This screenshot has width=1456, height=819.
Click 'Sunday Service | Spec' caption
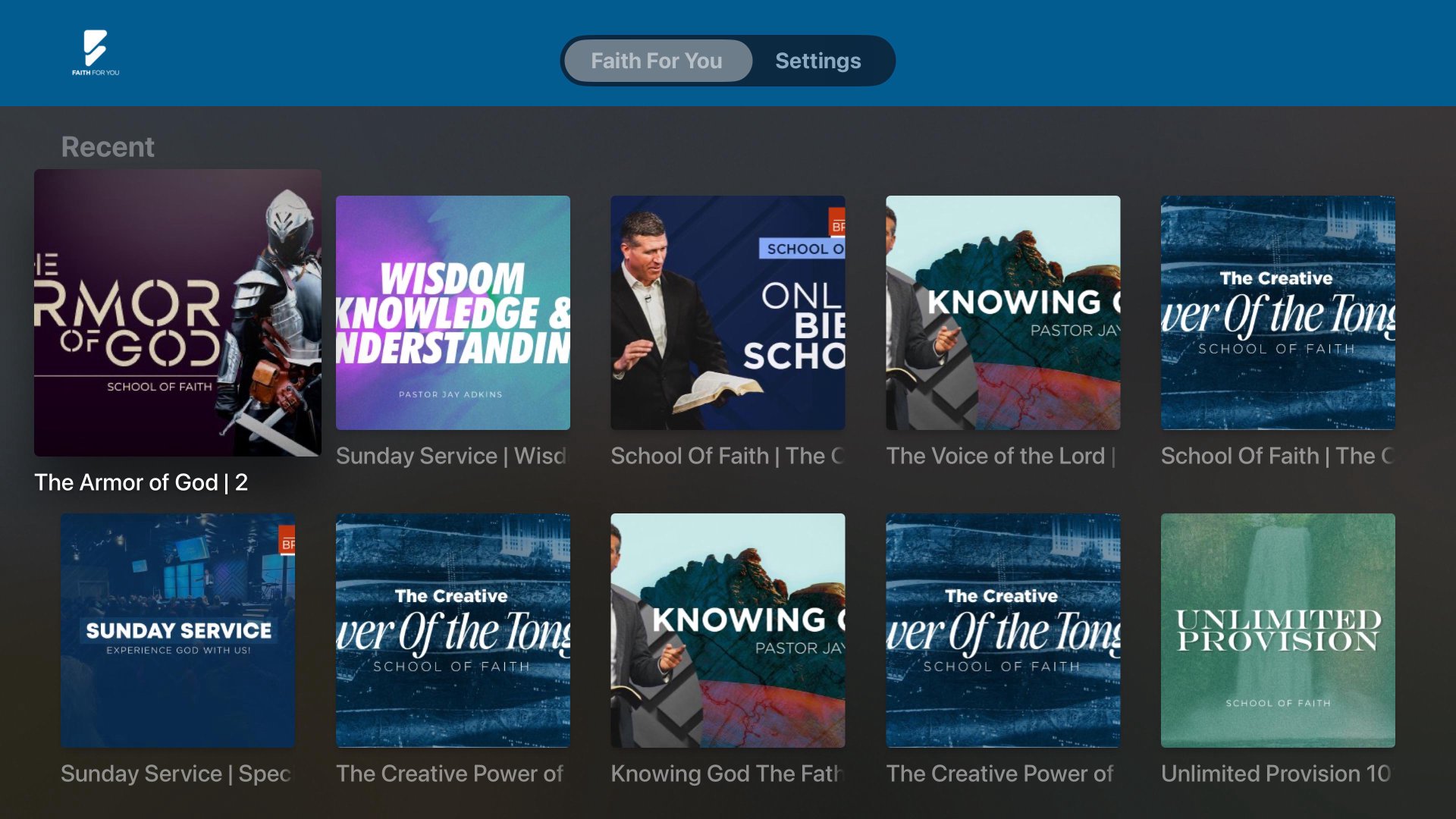[176, 773]
